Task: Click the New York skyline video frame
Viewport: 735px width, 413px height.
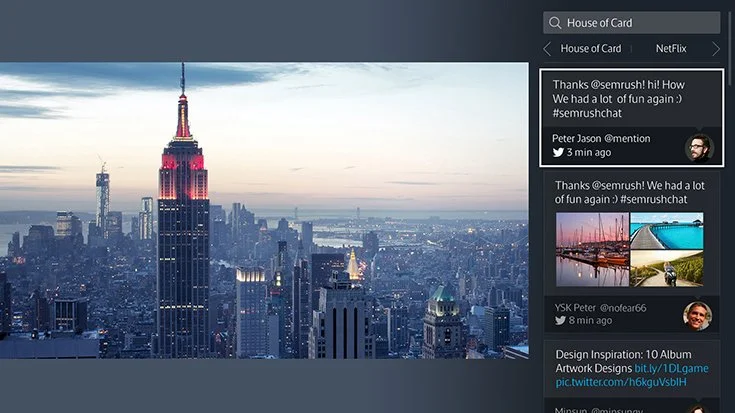Action: pos(264,210)
